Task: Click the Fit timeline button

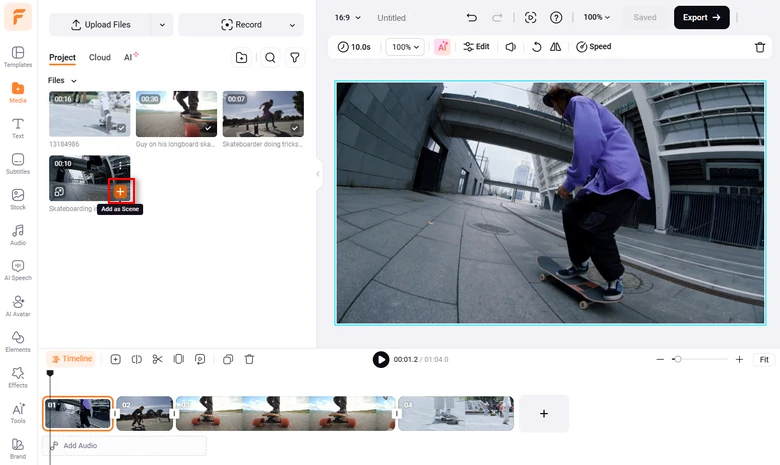Action: click(x=764, y=360)
